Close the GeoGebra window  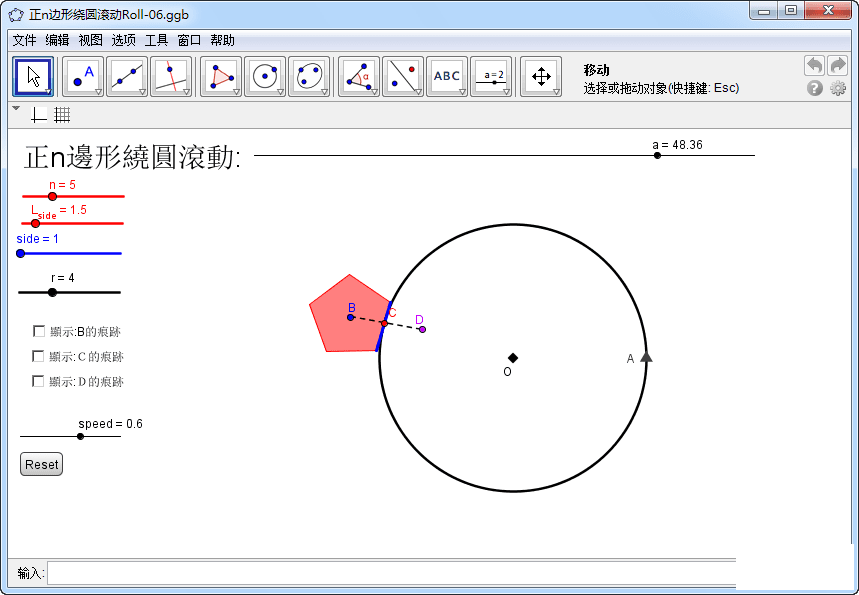click(x=828, y=11)
